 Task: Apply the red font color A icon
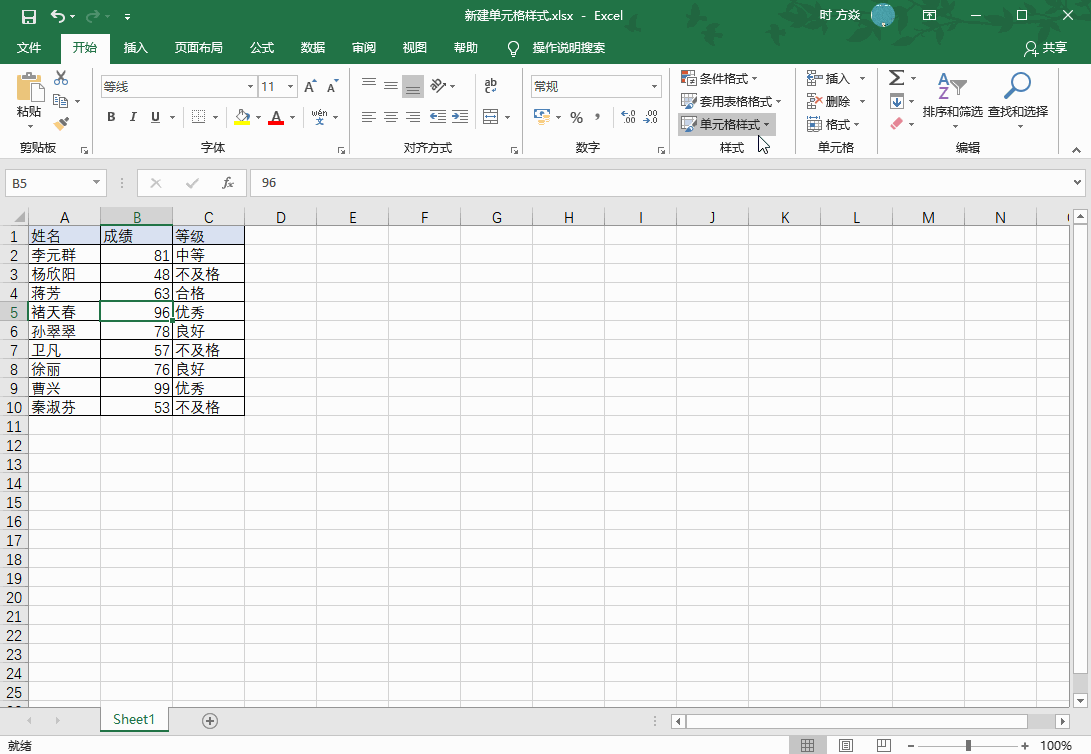[x=276, y=117]
